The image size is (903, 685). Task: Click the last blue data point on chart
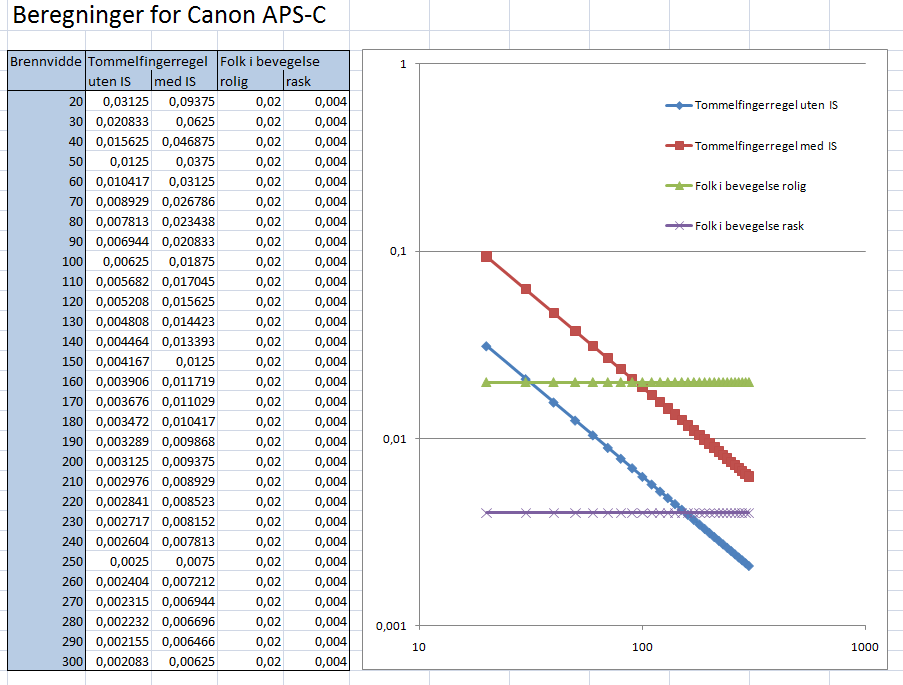(x=749, y=566)
